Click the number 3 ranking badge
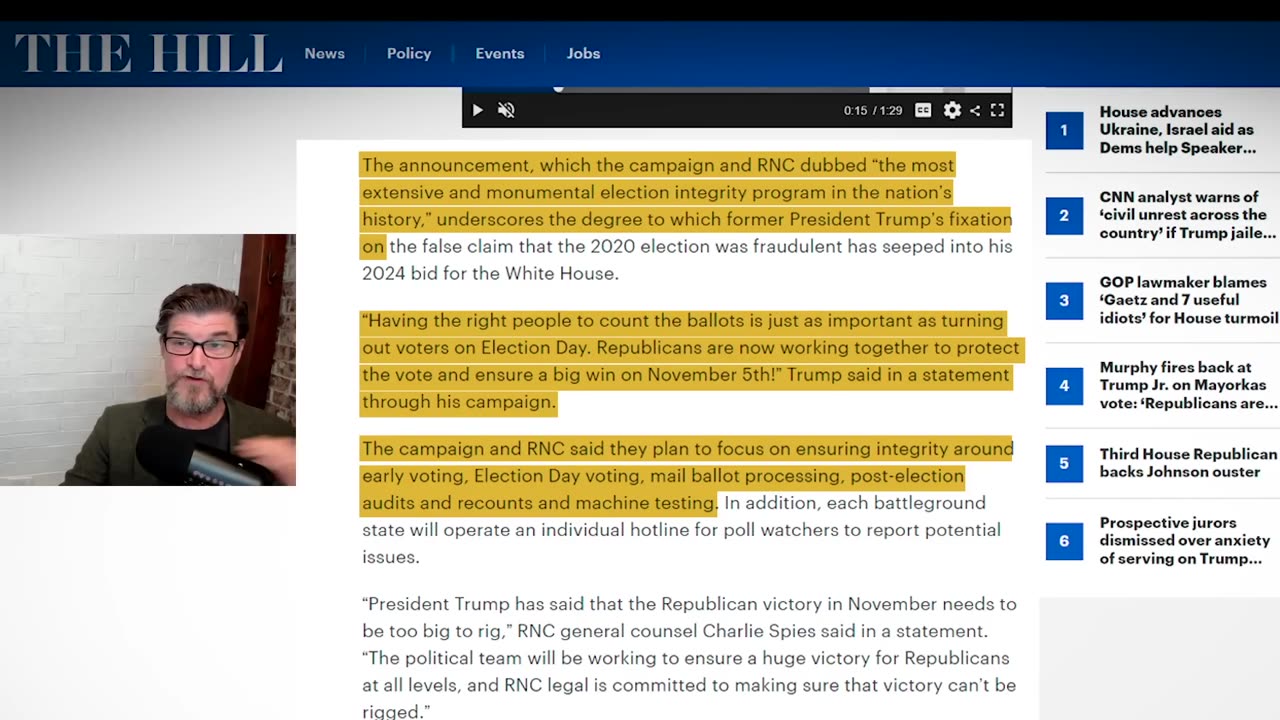 (1064, 300)
